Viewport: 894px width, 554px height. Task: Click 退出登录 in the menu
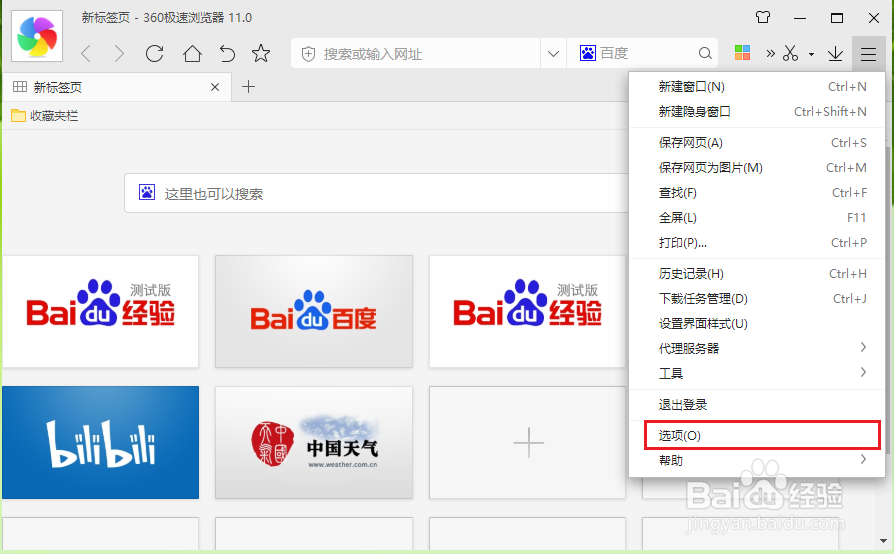click(757, 405)
